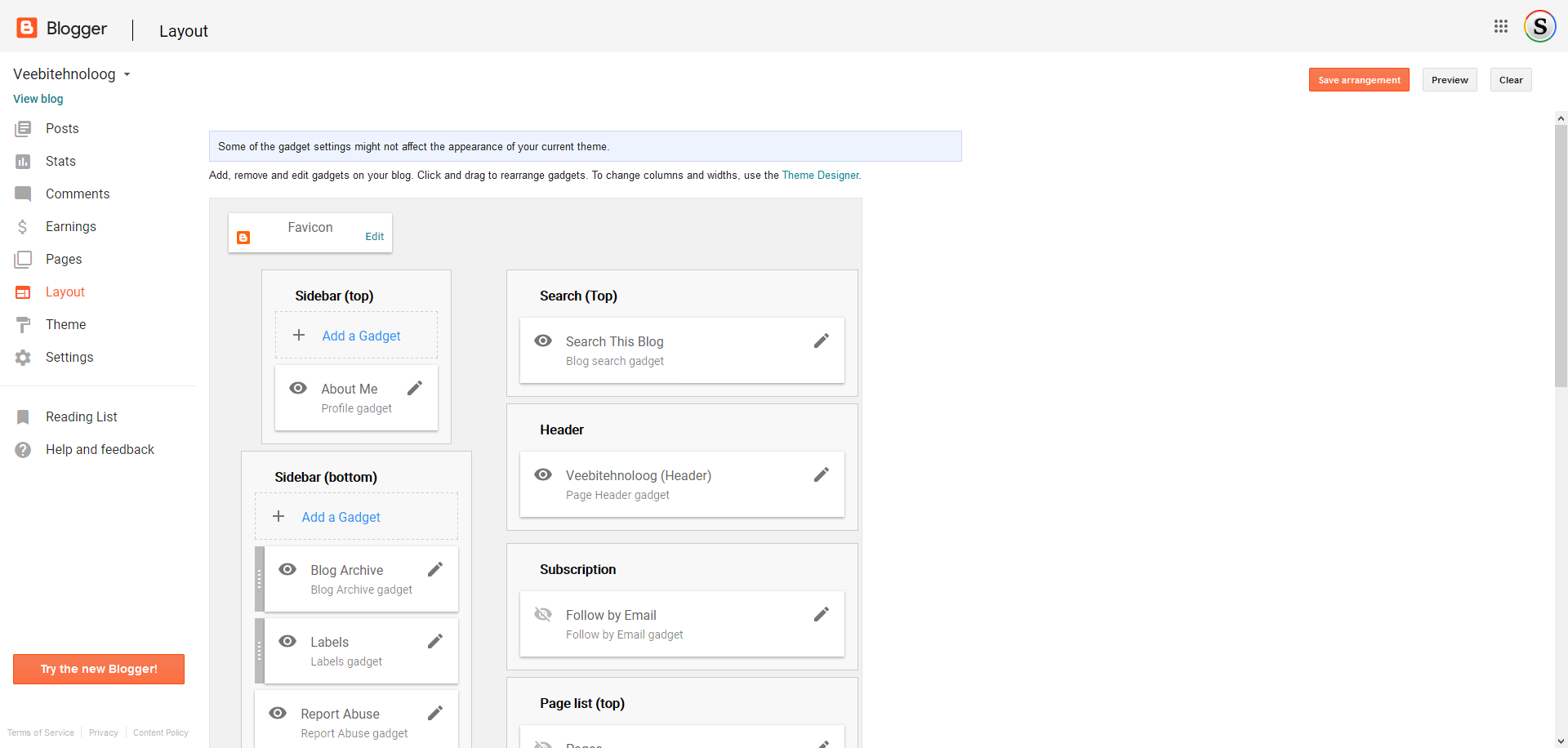
Task: Open the Google account avatar
Action: tap(1539, 26)
